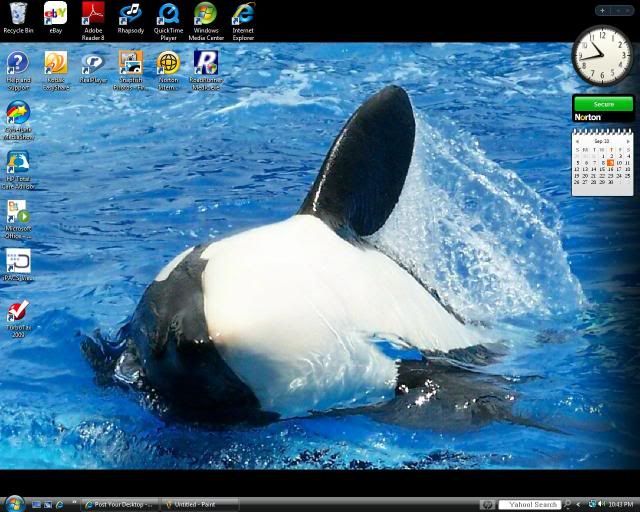The height and width of the screenshot is (512, 640).
Task: Launch the HP Total Care Advisor shortcut
Action: tap(18, 170)
